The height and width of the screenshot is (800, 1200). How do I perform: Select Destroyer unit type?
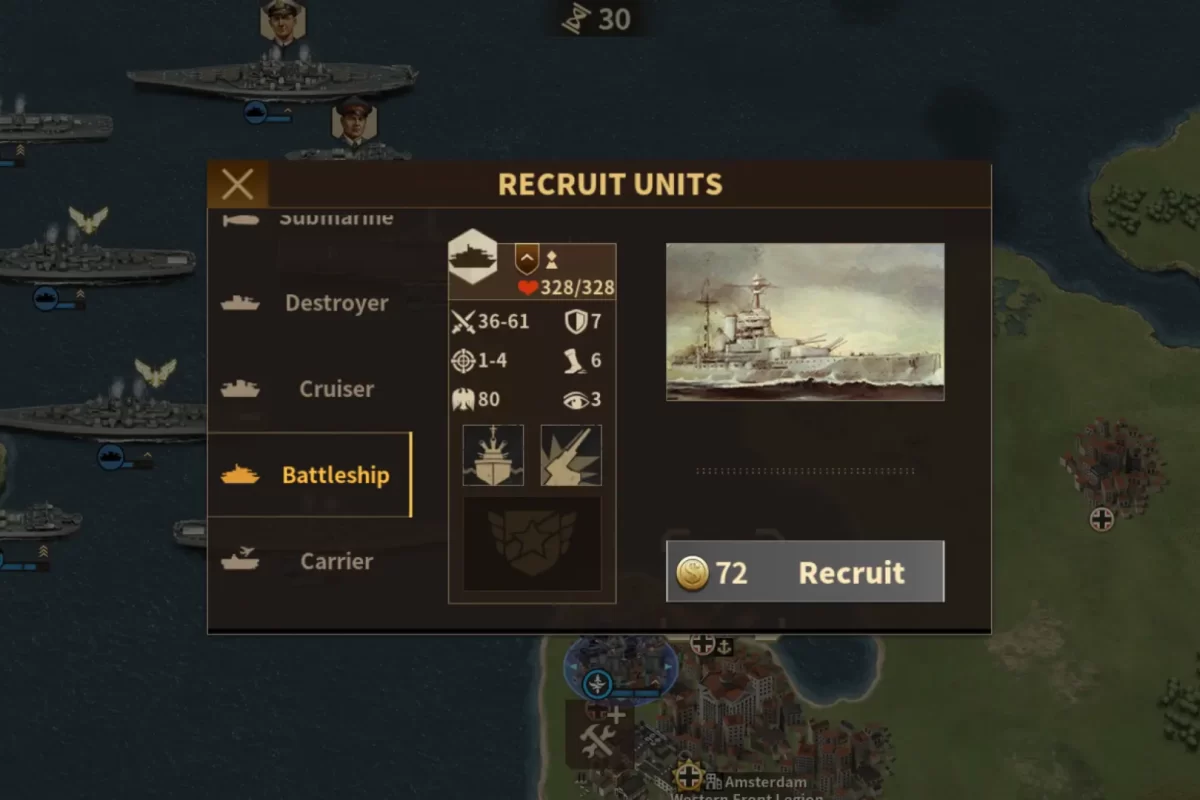pos(309,303)
